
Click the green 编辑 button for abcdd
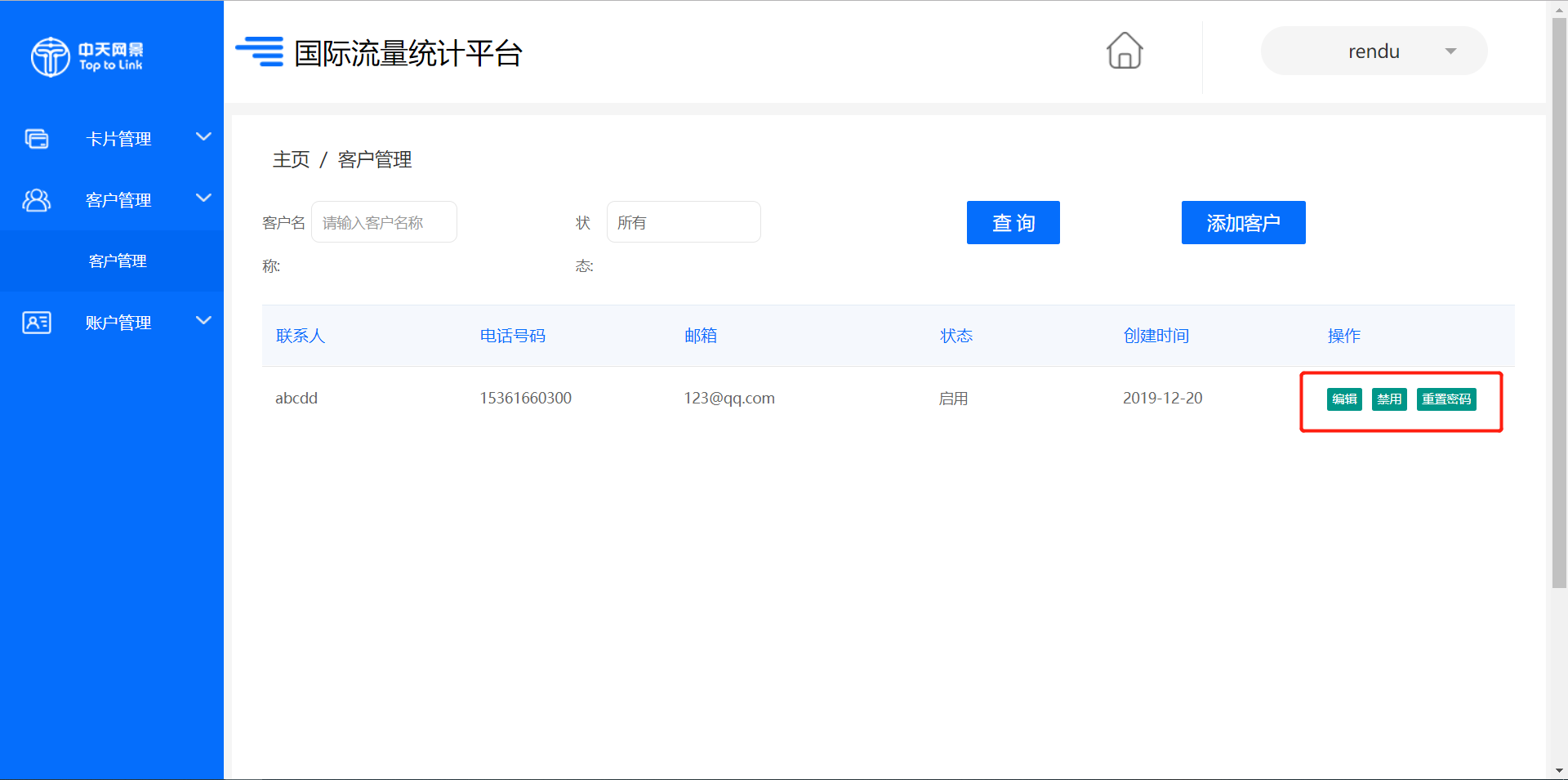pyautogui.click(x=1344, y=399)
